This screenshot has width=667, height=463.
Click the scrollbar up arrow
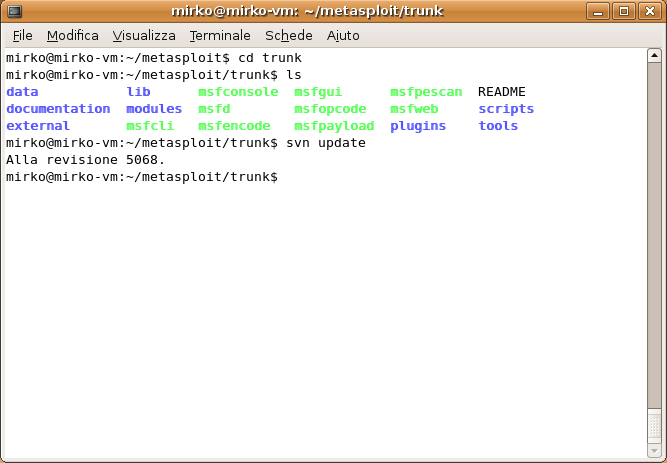pyautogui.click(x=654, y=56)
